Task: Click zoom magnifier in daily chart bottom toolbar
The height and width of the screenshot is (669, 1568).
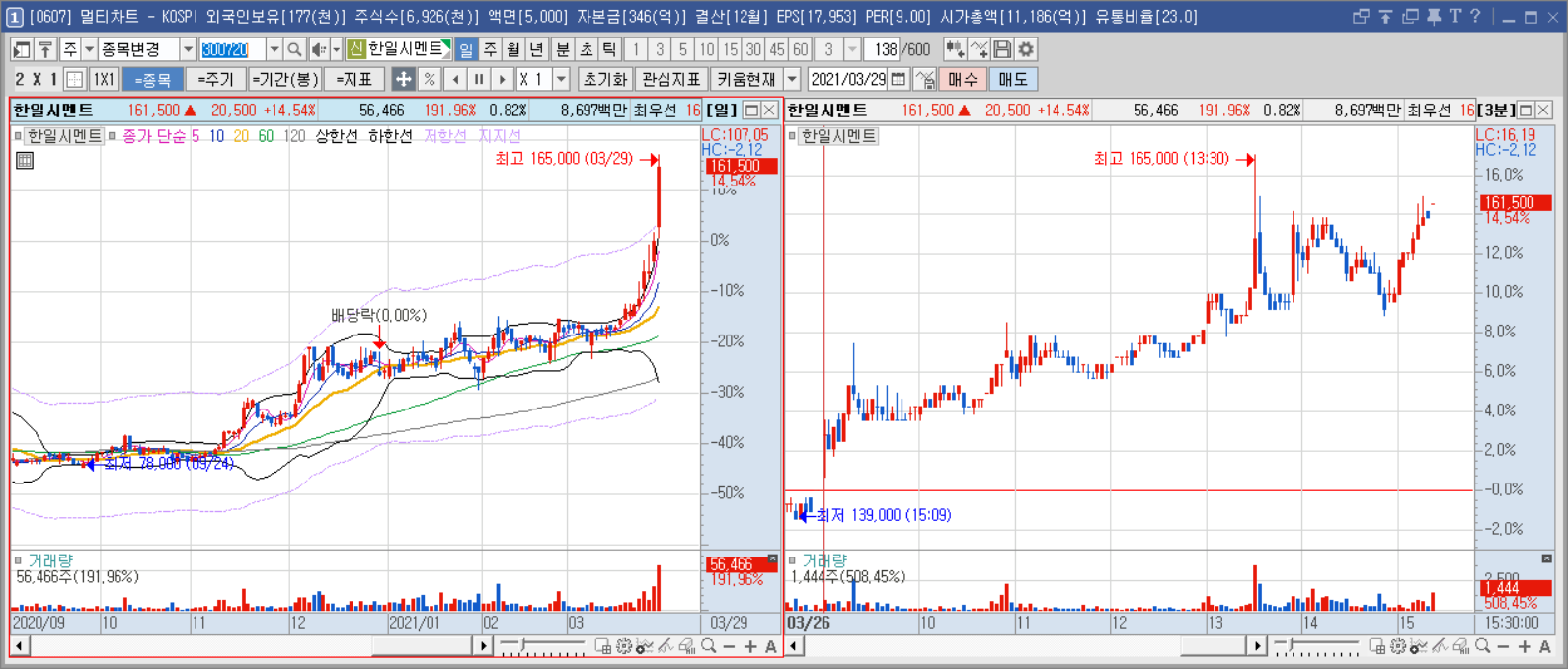Action: (708, 646)
